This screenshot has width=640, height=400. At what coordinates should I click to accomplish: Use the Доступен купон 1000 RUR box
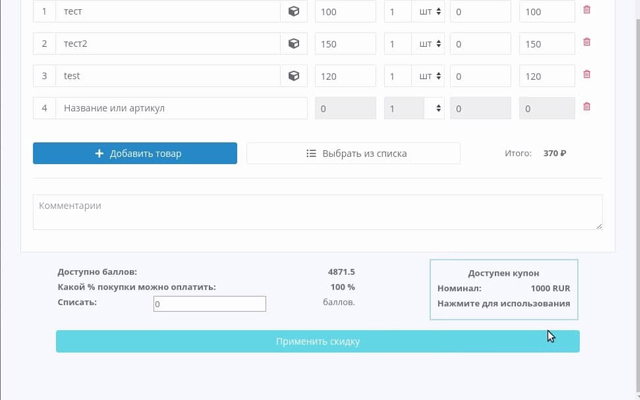click(x=504, y=289)
